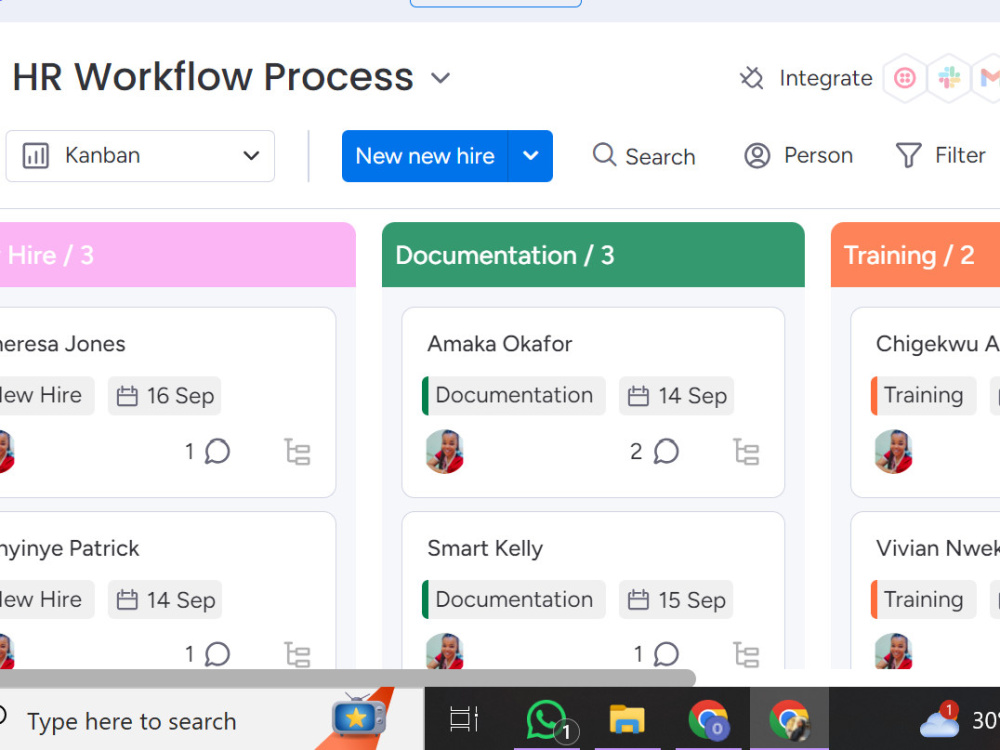Image resolution: width=1000 pixels, height=750 pixels.
Task: Open the Slack integration icon
Action: pyautogui.click(x=950, y=78)
